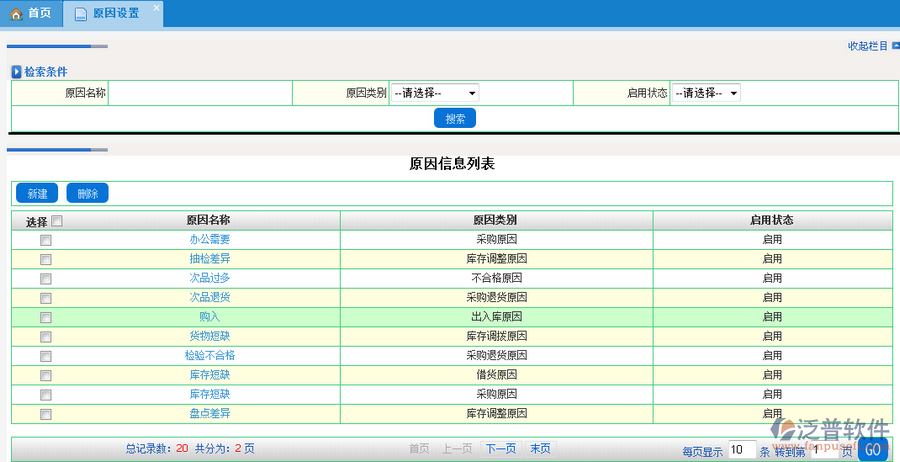Toggle the select-all checkbox in header
This screenshot has width=900, height=462.
57,221
